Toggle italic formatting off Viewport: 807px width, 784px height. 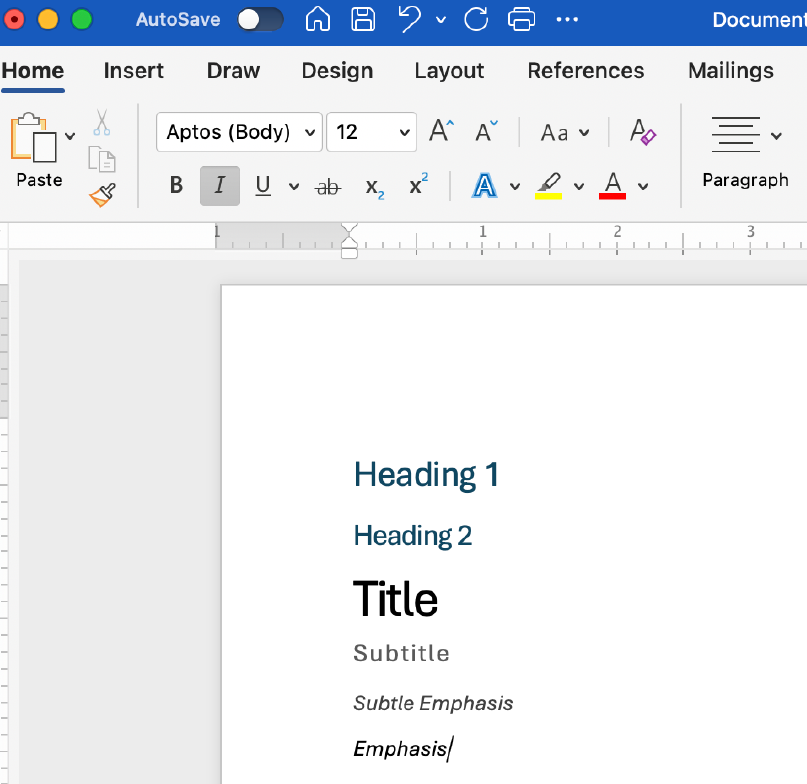[219, 185]
